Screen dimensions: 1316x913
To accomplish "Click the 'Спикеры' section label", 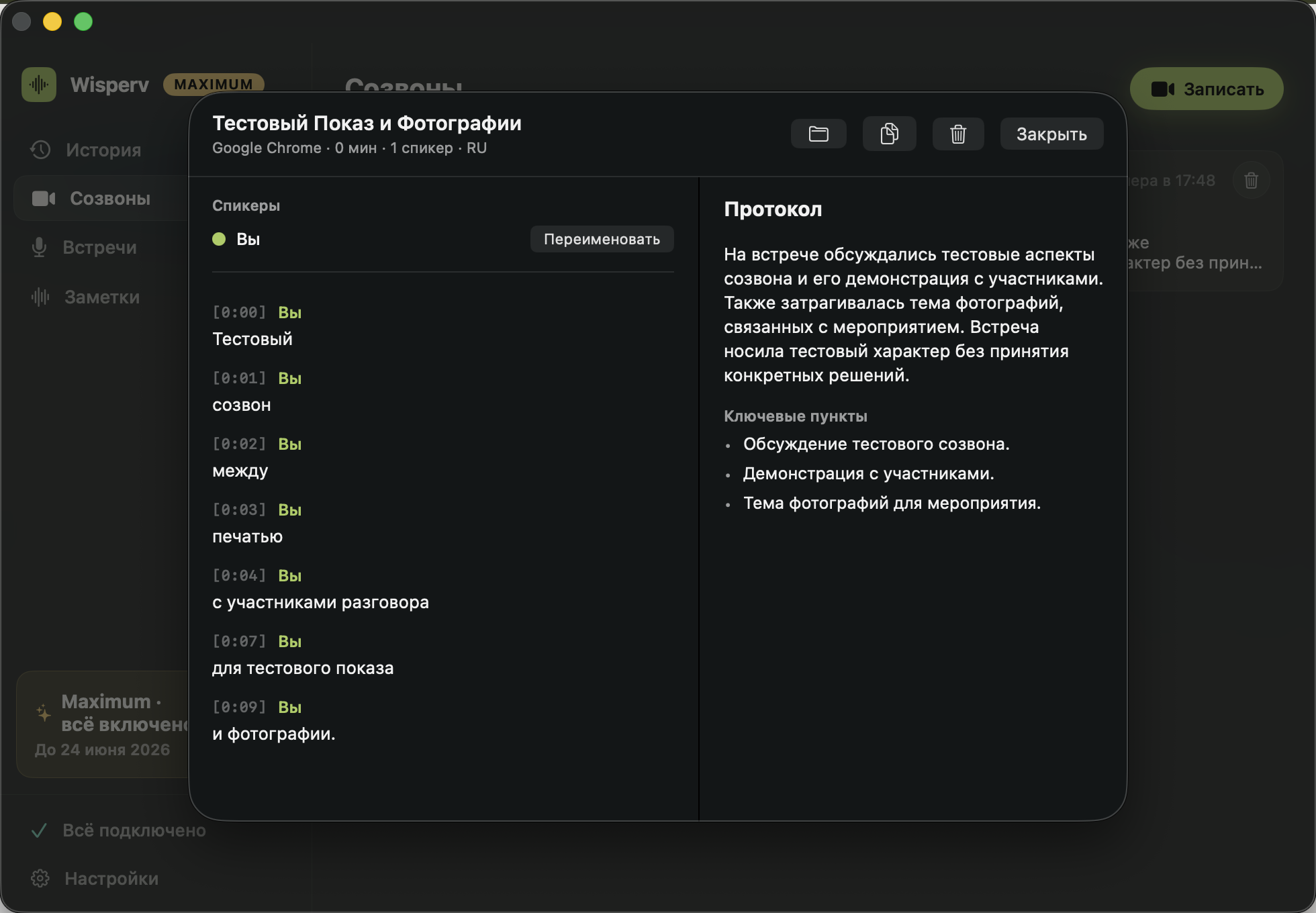I will (246, 205).
